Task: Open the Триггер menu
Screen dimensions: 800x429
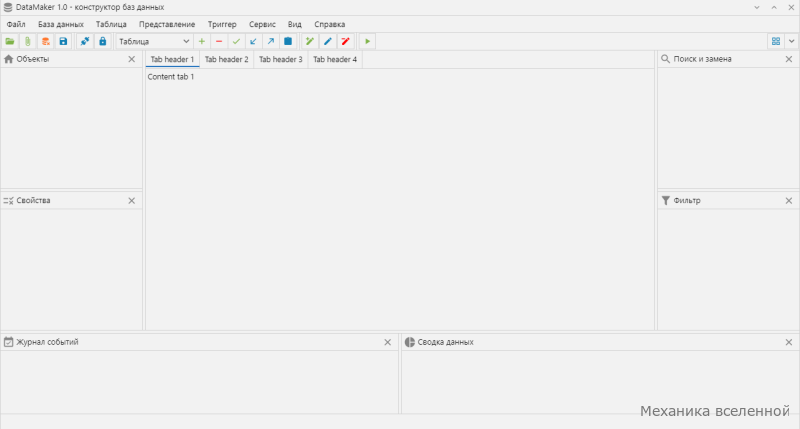Action: pos(222,24)
